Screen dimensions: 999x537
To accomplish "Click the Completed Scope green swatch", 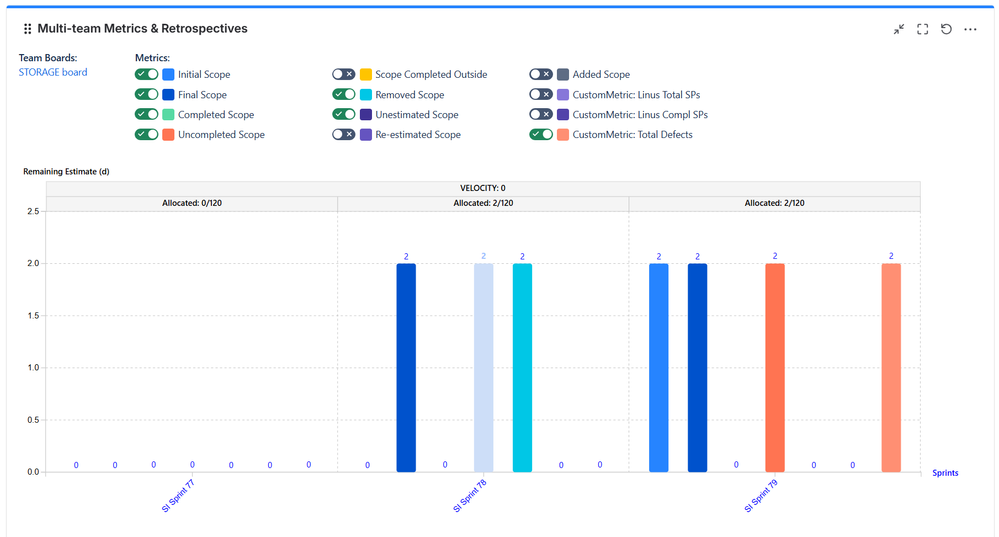I will 168,115.
